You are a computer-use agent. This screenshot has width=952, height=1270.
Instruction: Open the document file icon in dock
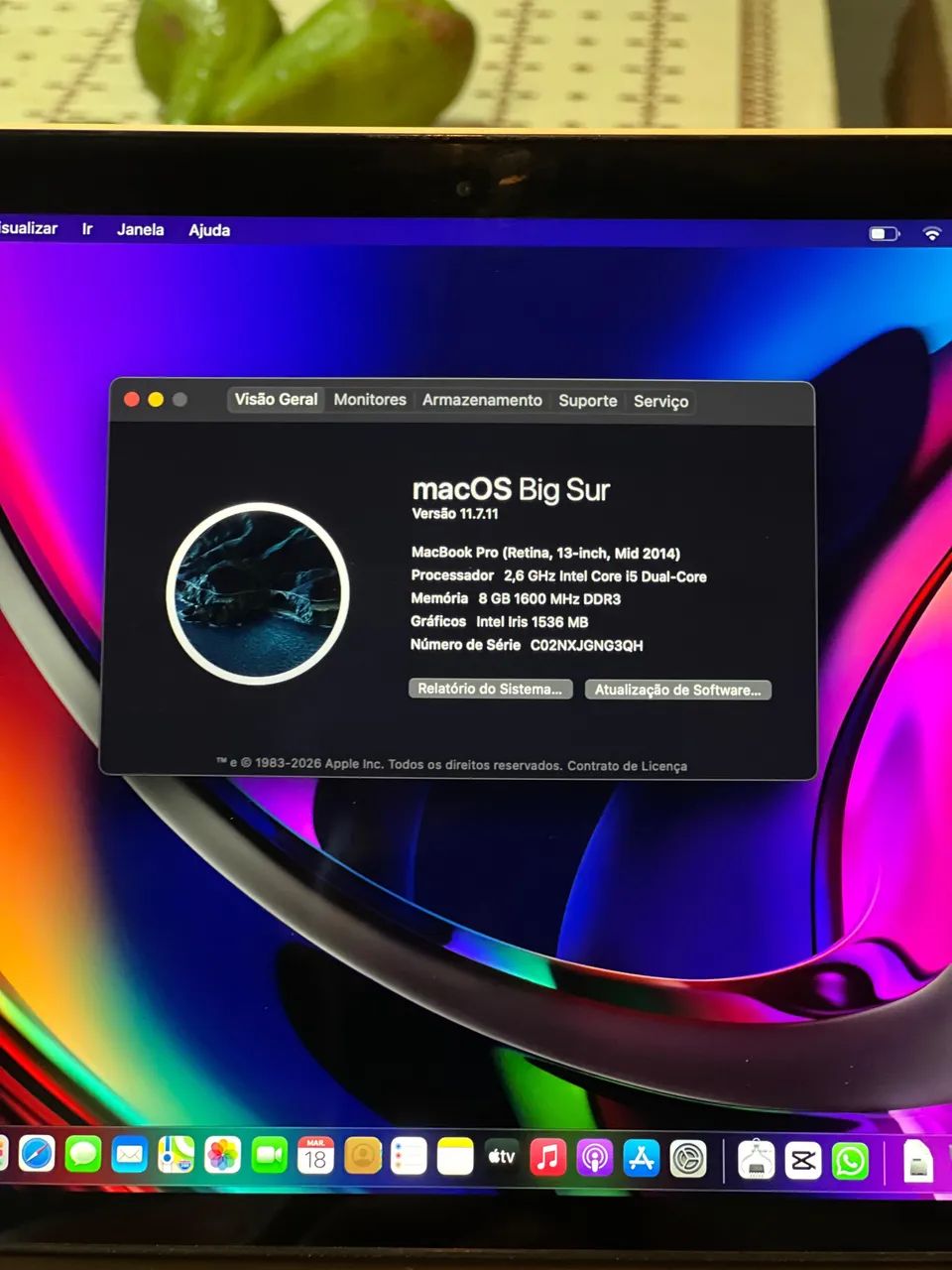pyautogui.click(x=918, y=1161)
